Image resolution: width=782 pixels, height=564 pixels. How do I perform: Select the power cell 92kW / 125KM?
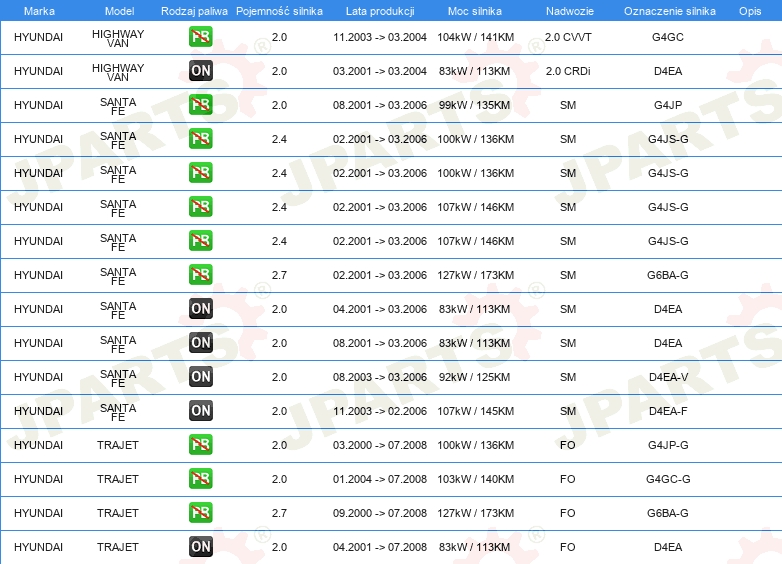pyautogui.click(x=474, y=376)
